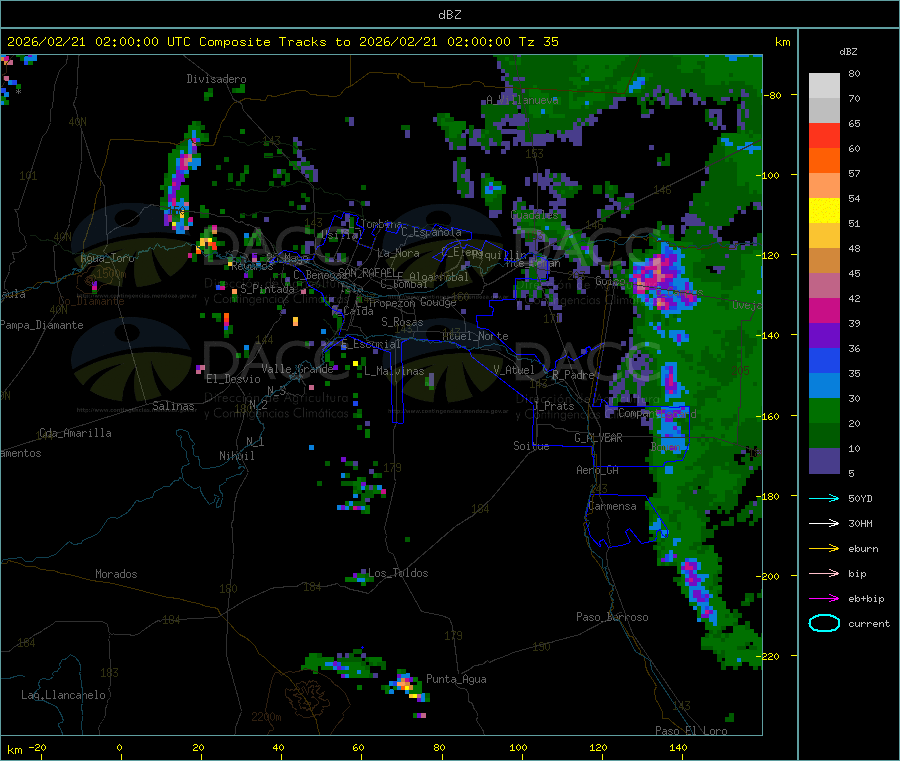Click the 'Agua_Toro' map label
The height and width of the screenshot is (761, 900).
pyautogui.click(x=107, y=258)
